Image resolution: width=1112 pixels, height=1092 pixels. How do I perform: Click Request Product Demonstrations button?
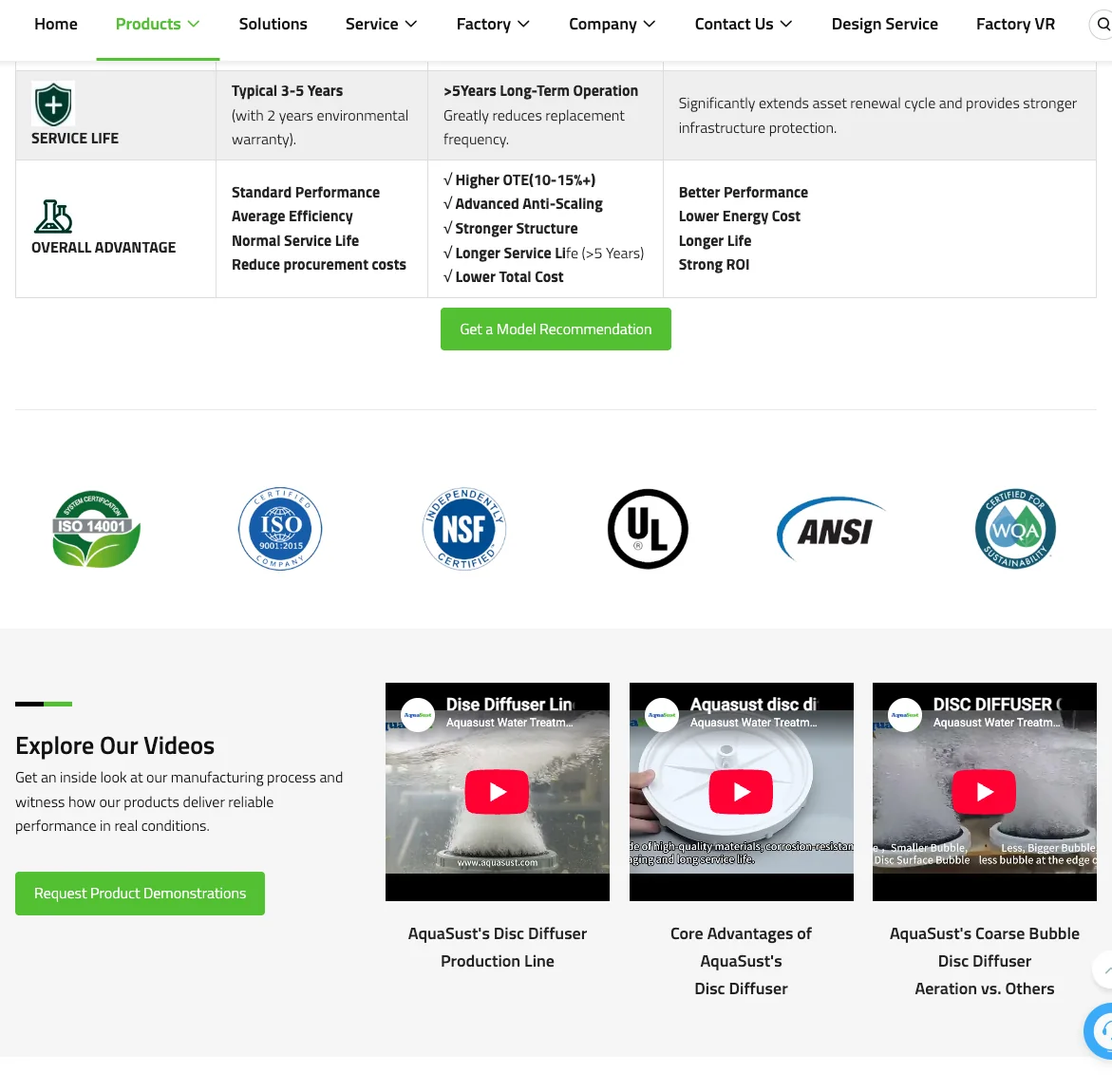point(140,894)
